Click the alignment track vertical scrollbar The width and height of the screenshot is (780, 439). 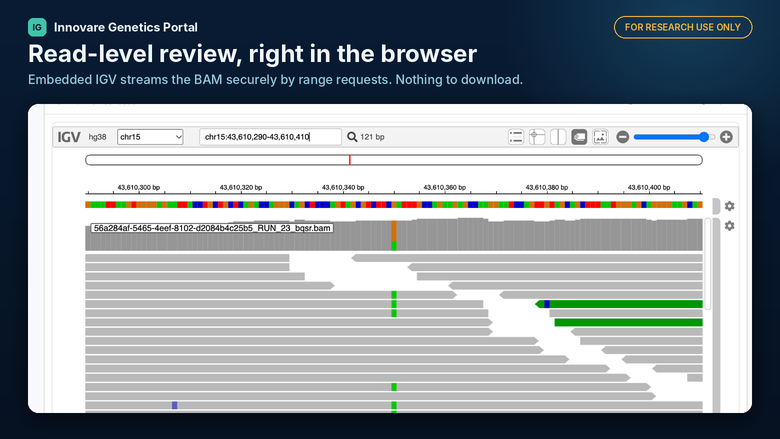pyautogui.click(x=708, y=263)
